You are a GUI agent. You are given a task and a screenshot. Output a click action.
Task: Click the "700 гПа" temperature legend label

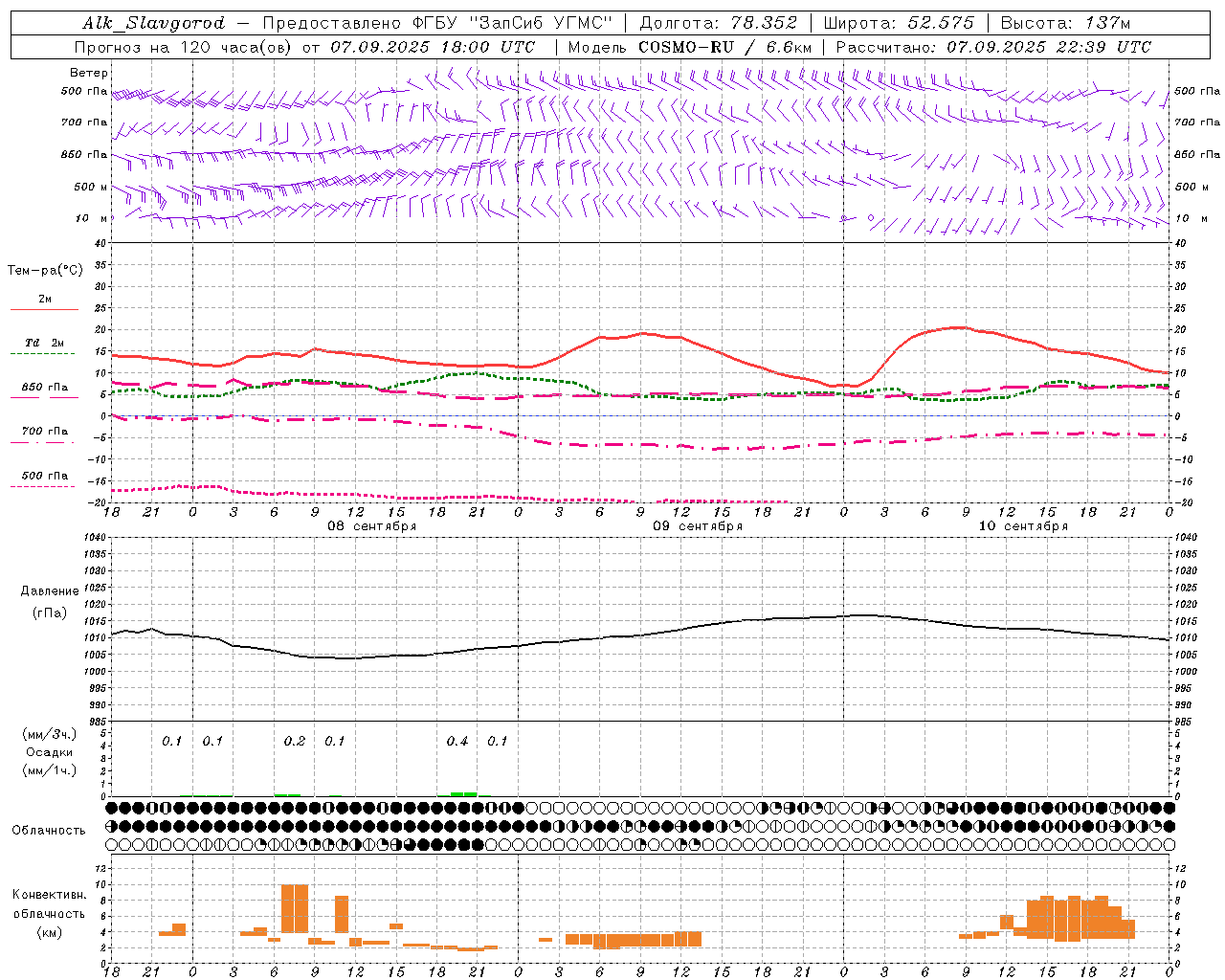point(45,432)
